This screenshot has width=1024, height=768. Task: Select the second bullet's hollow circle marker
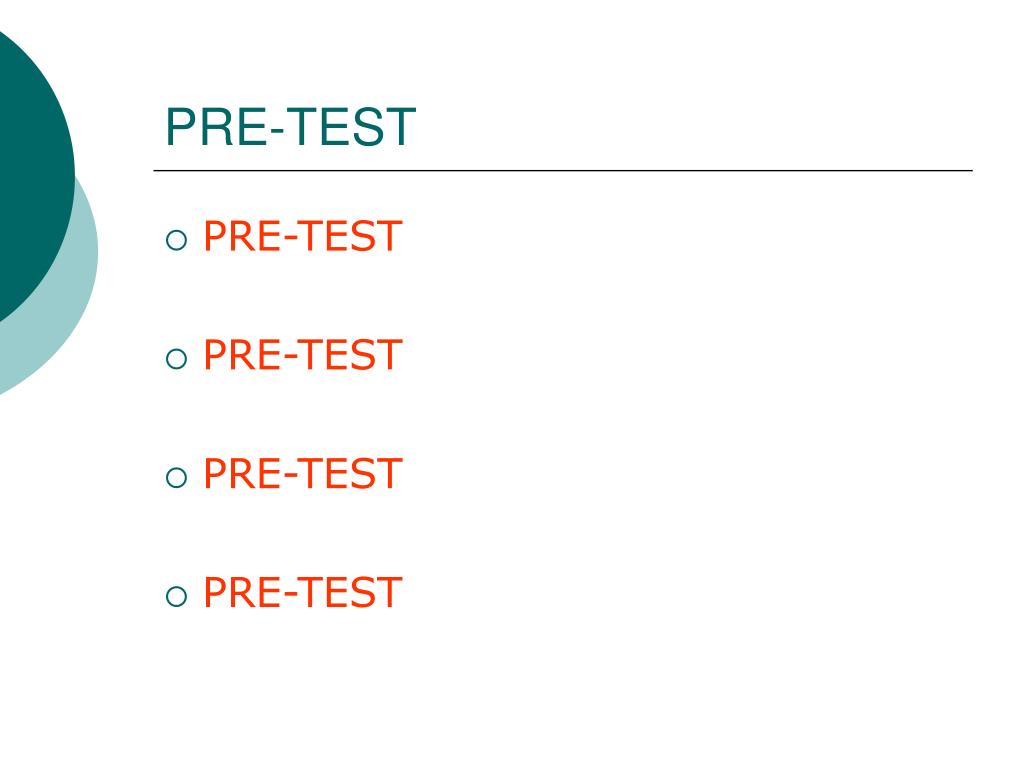[x=176, y=359]
